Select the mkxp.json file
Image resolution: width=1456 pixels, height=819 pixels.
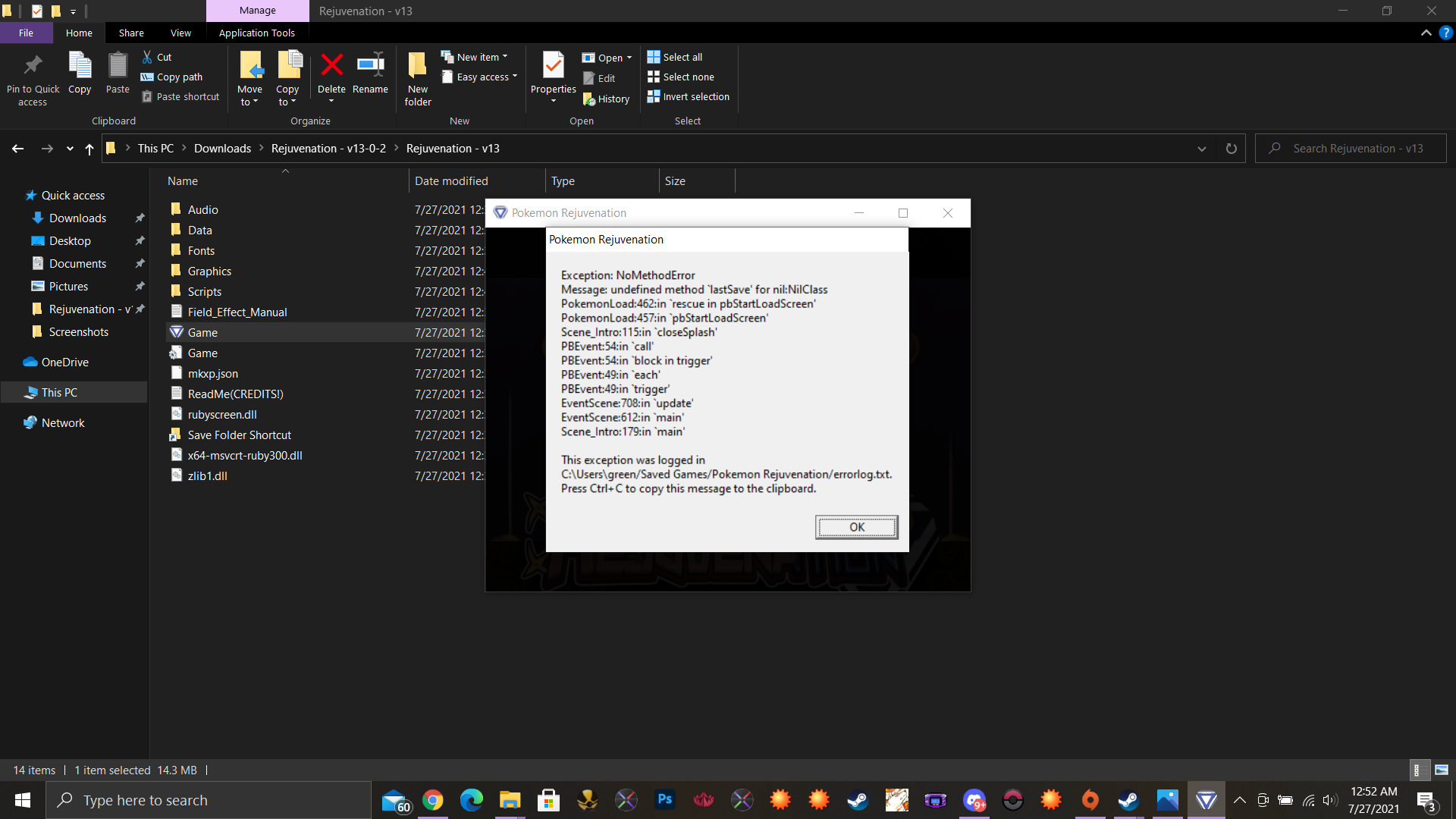[212, 373]
